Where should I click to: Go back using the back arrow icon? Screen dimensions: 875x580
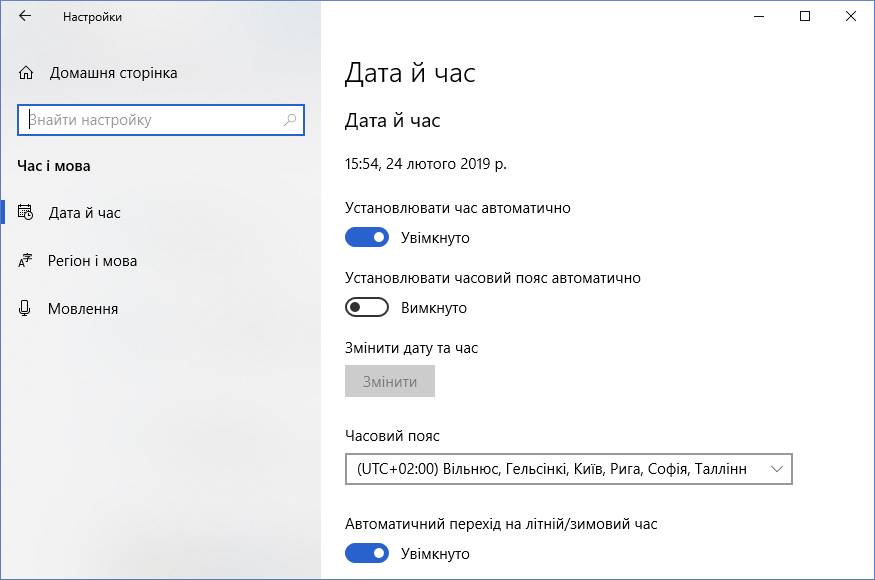[x=25, y=16]
